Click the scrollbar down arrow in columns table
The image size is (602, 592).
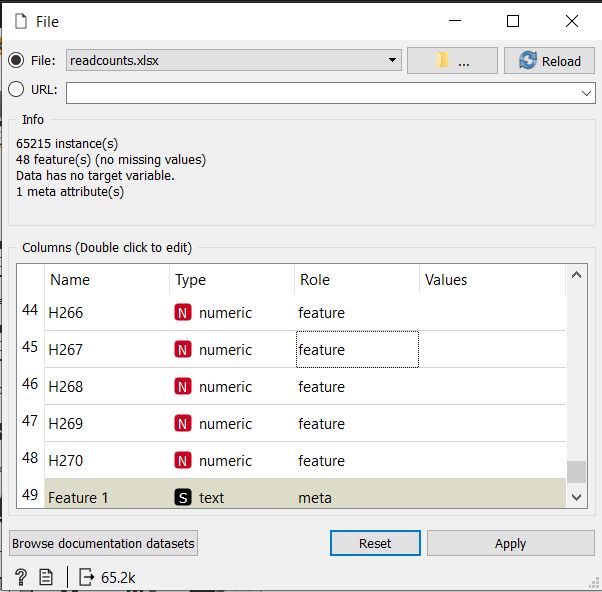576,497
